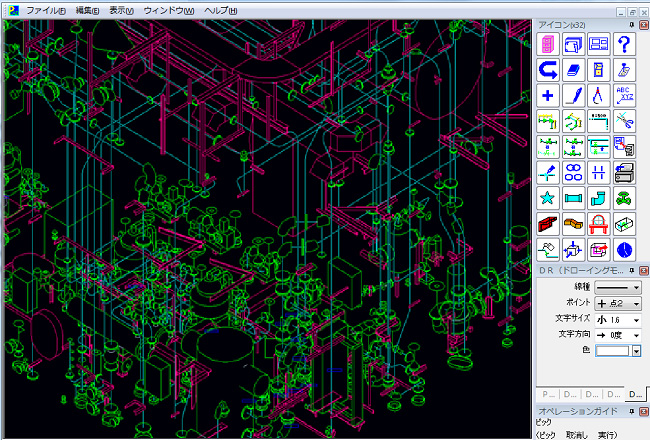
Task: Select the ABC XYZ text tool
Action: click(x=624, y=95)
